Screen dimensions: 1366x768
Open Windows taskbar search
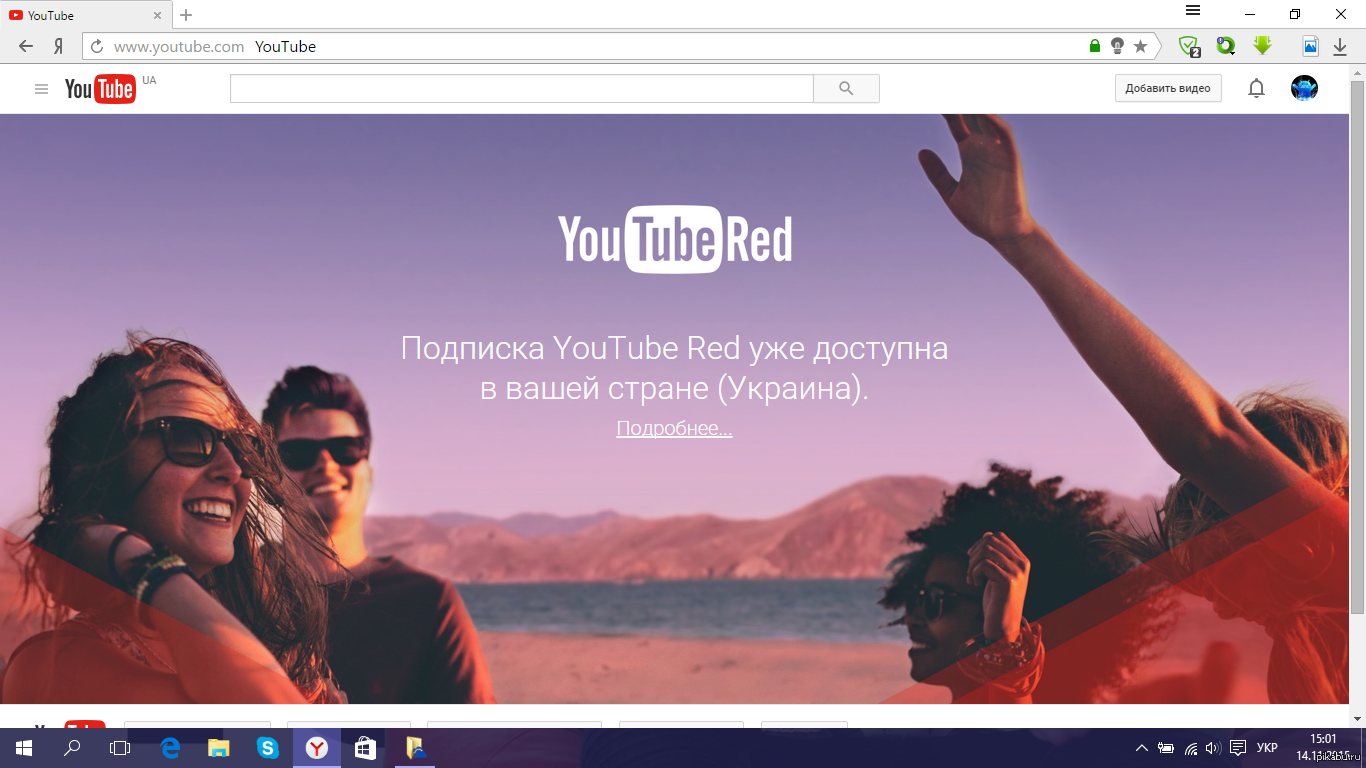pyautogui.click(x=72, y=747)
